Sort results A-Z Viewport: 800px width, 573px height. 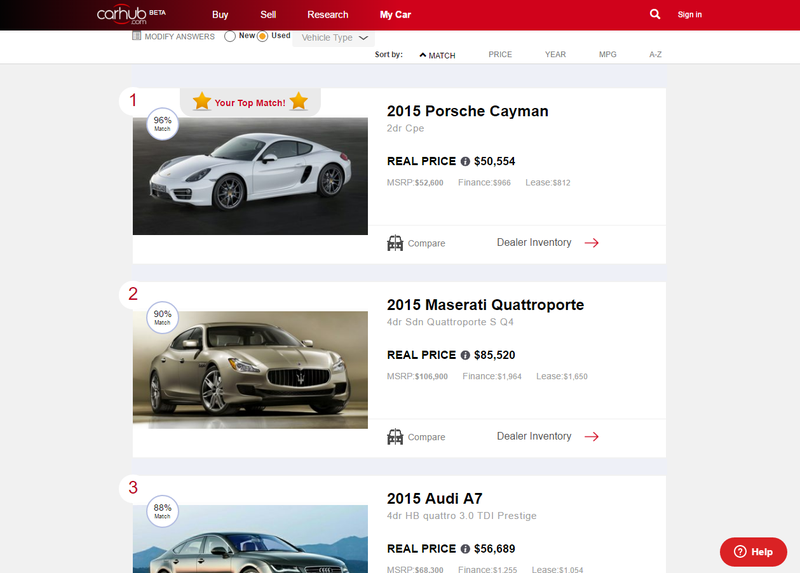point(655,54)
